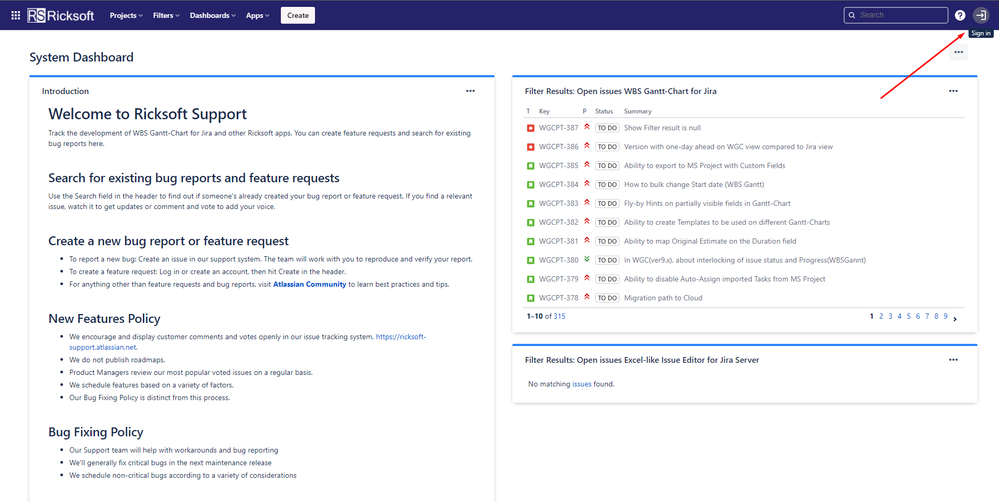Open issue key WGCPT-378

[x=559, y=298]
